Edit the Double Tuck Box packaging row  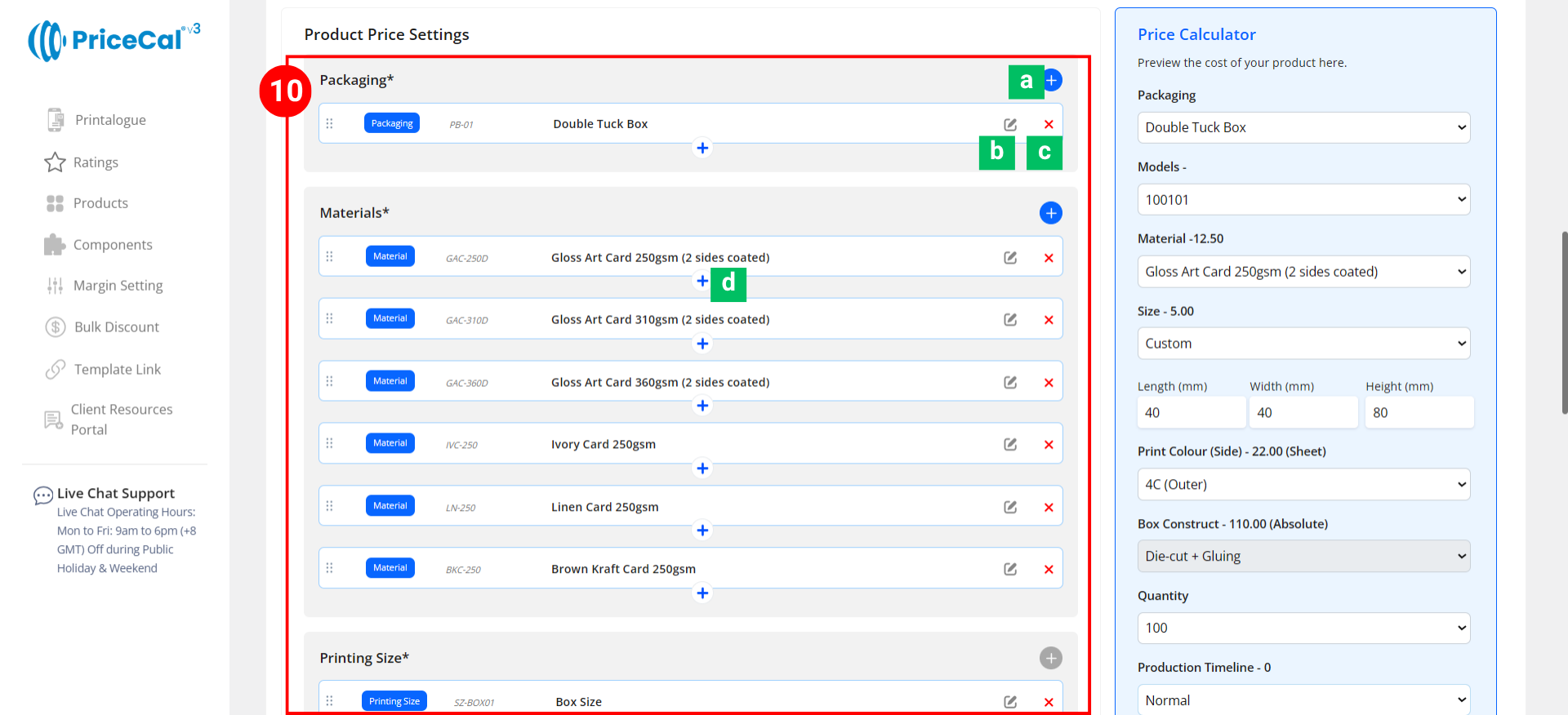point(1010,124)
